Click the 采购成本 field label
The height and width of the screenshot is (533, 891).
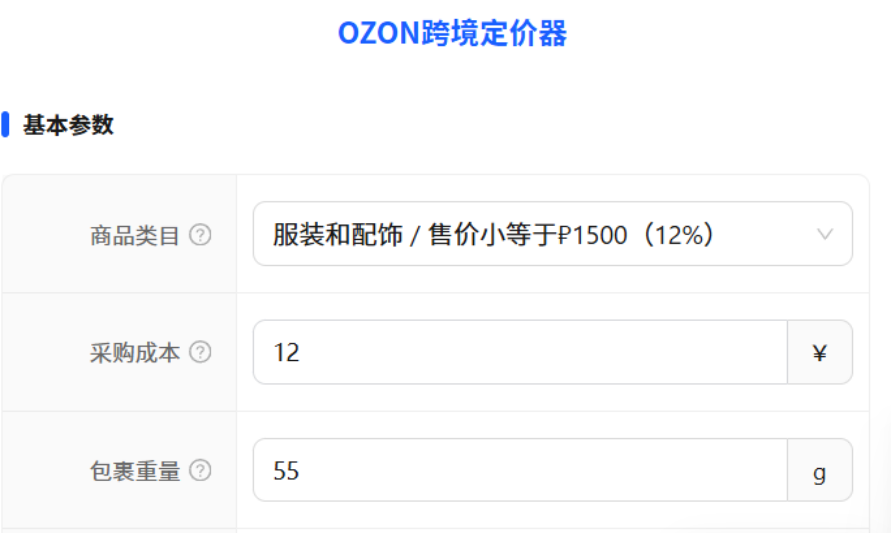[x=134, y=353]
